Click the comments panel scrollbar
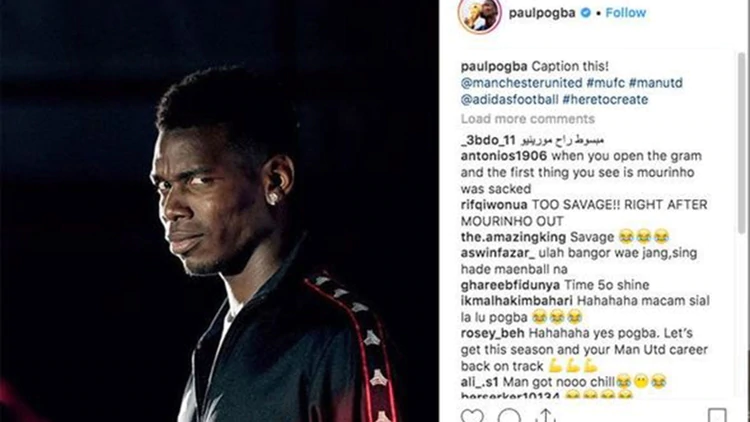The height and width of the screenshot is (422, 750). pos(741,144)
